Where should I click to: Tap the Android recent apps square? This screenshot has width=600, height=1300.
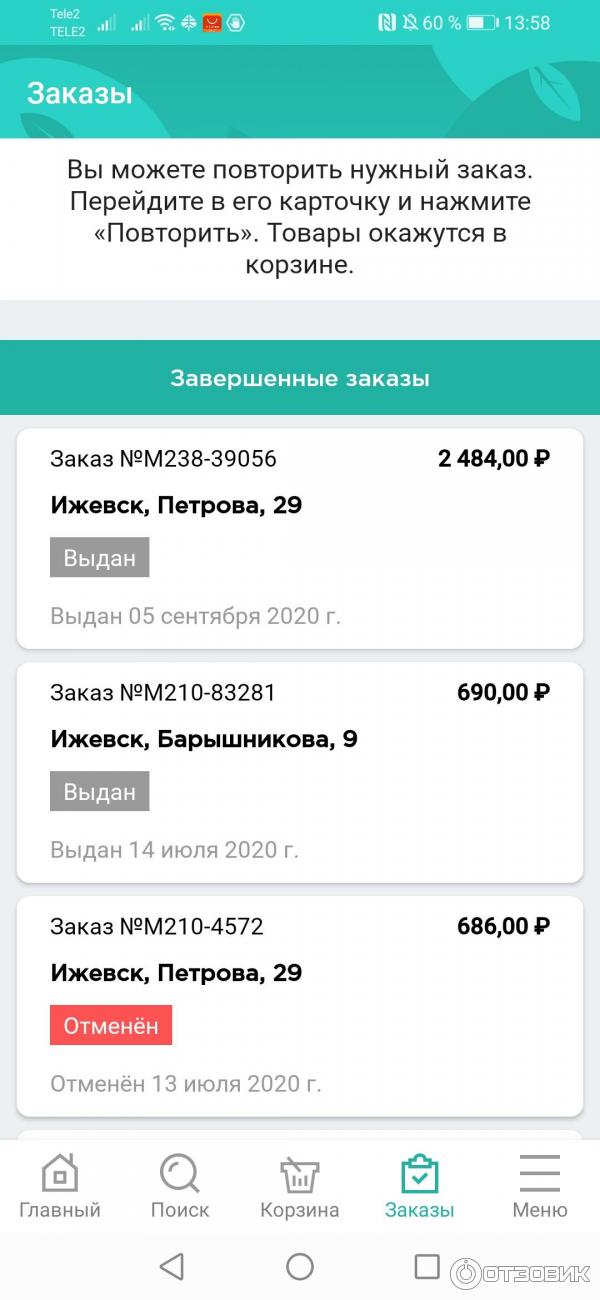(x=427, y=1267)
